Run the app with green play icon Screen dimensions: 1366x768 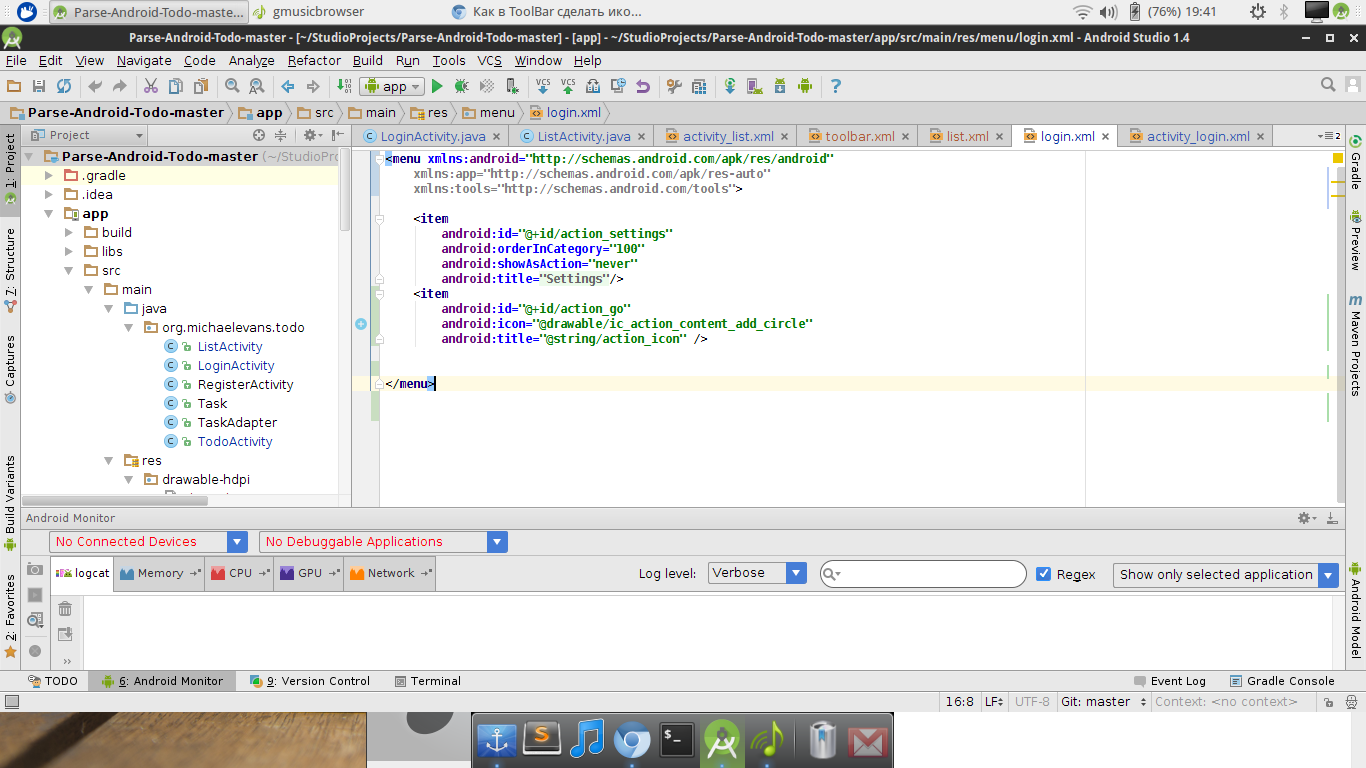click(437, 87)
